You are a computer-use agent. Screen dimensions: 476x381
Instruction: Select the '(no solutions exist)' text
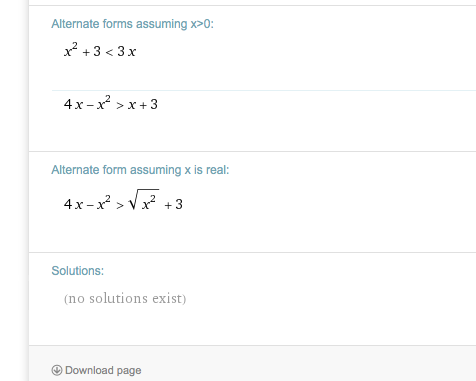click(x=125, y=298)
